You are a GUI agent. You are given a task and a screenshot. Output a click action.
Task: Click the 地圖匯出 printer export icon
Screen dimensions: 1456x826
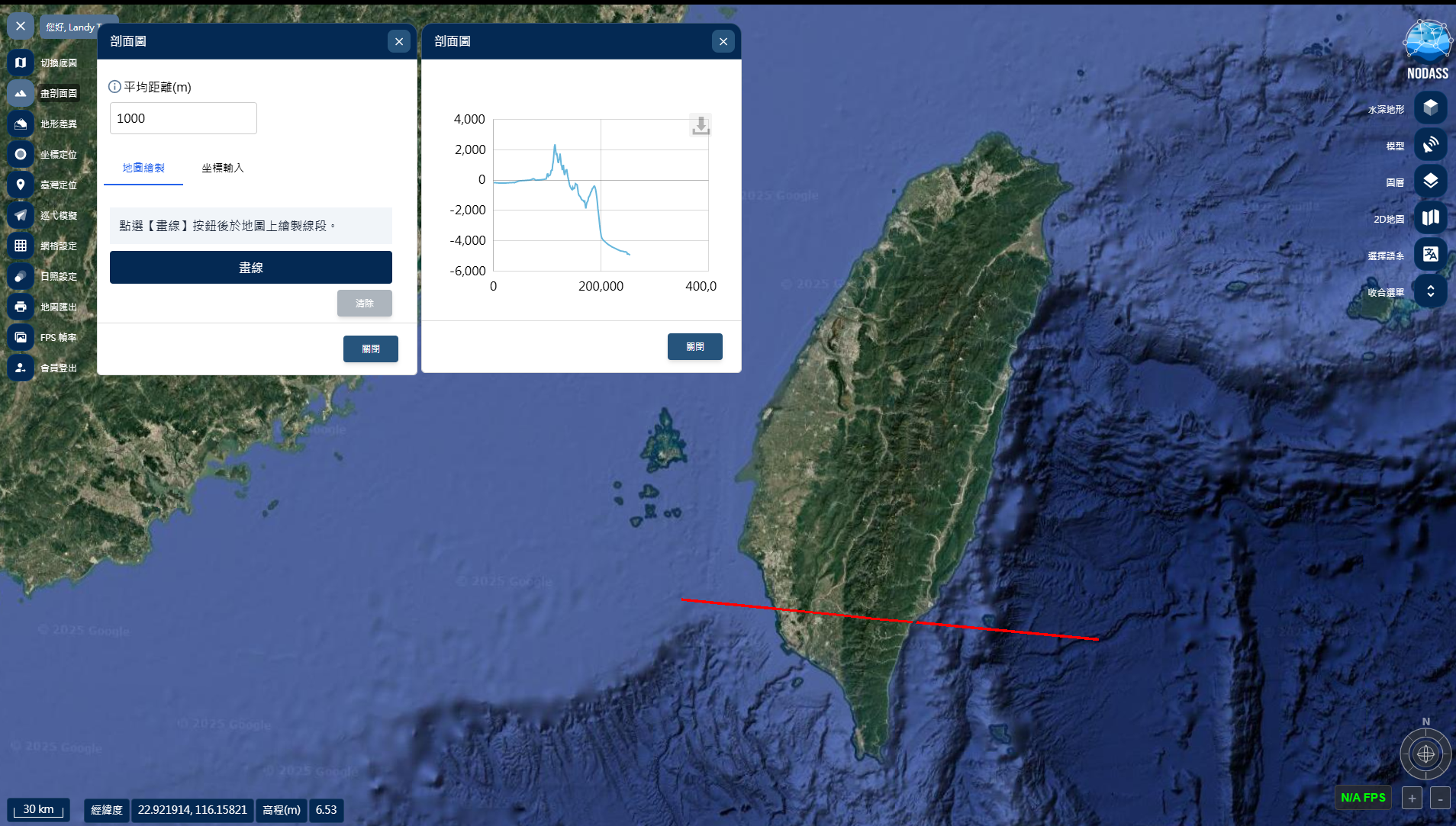pos(21,307)
